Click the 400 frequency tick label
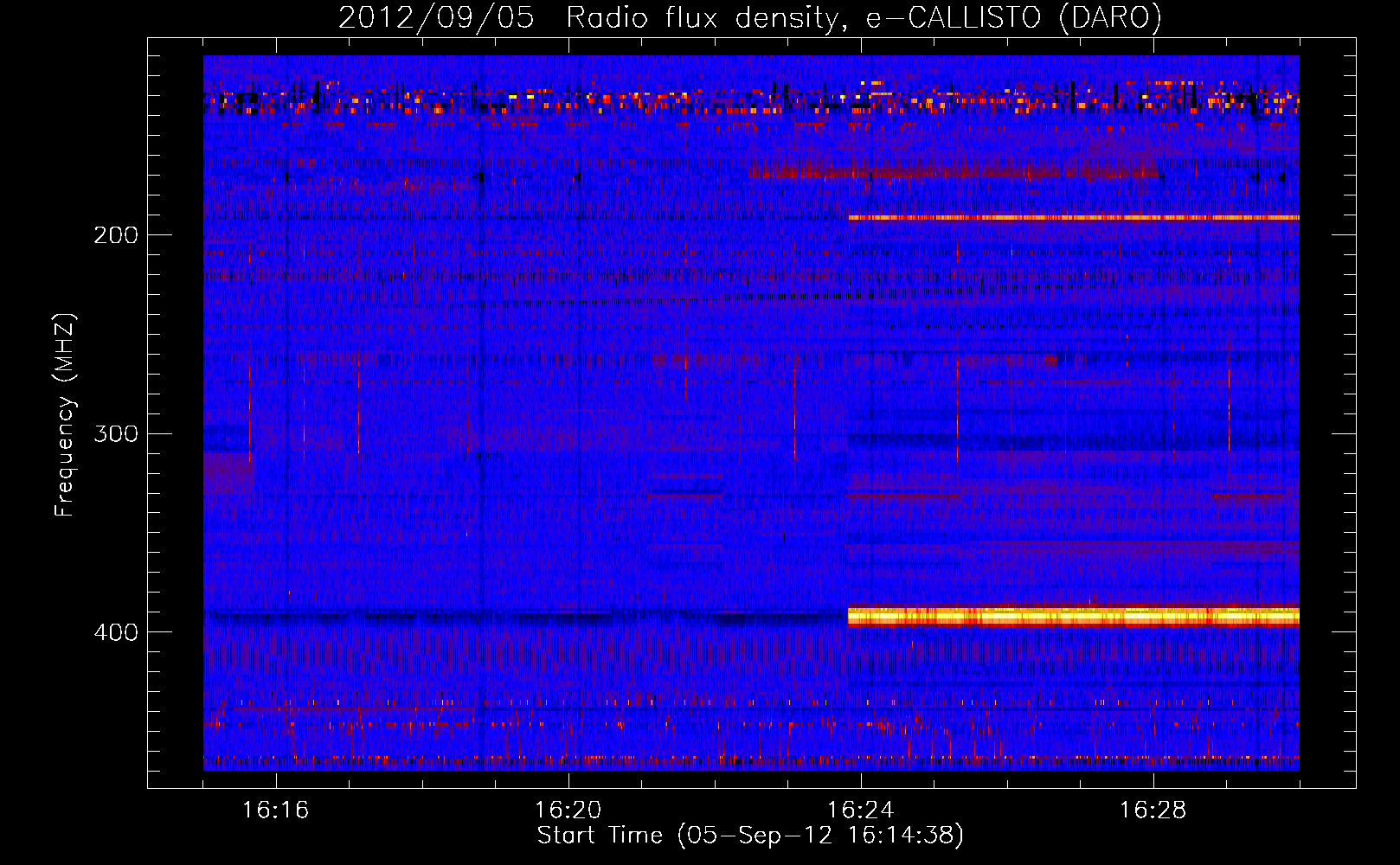The width and height of the screenshot is (1400, 865). click(x=116, y=632)
